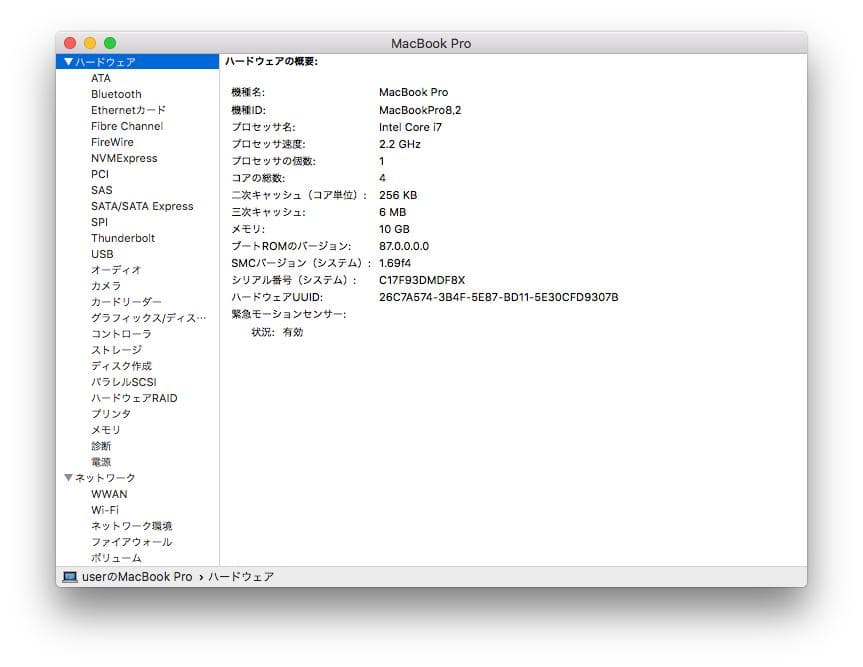Click the 状況: 有効 status line

[x=277, y=332]
